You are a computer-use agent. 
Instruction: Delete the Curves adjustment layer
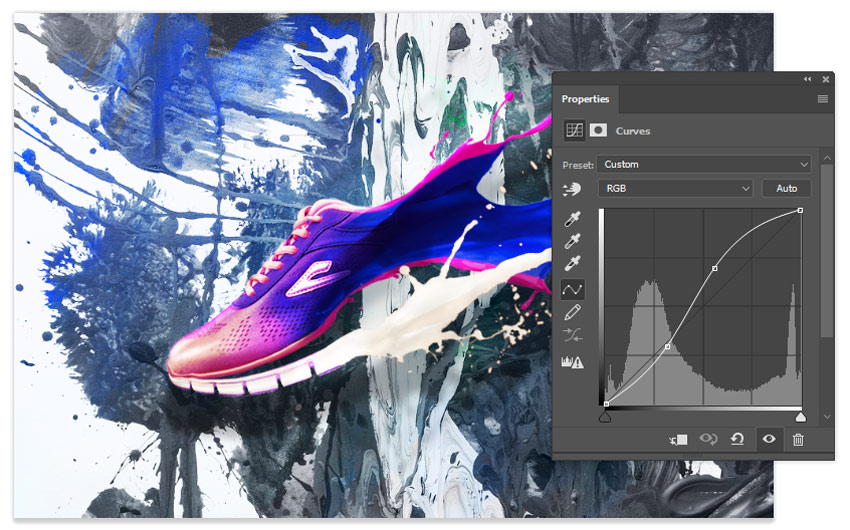[x=798, y=439]
